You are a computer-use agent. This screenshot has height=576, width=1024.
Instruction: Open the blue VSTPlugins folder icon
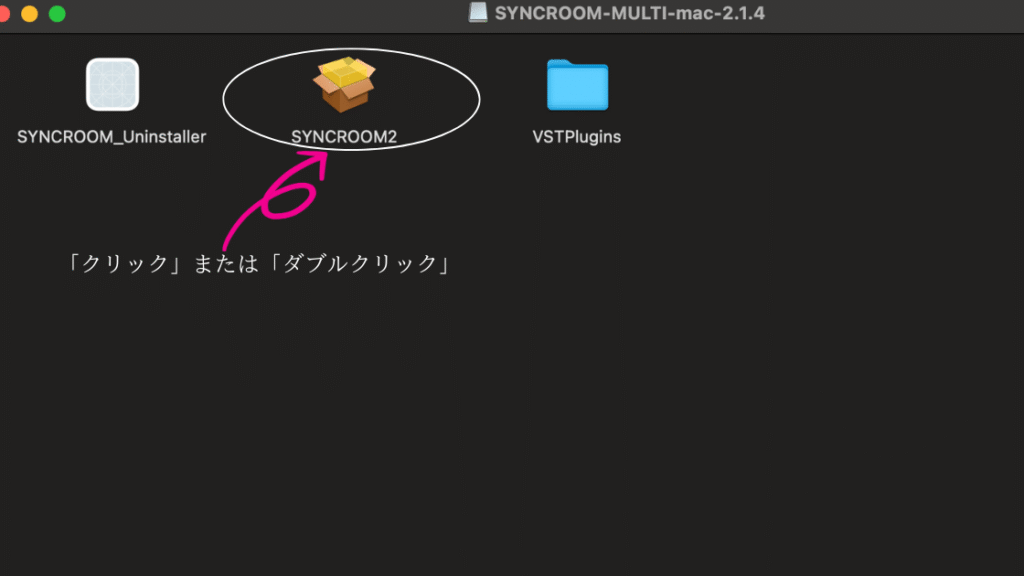[x=577, y=85]
